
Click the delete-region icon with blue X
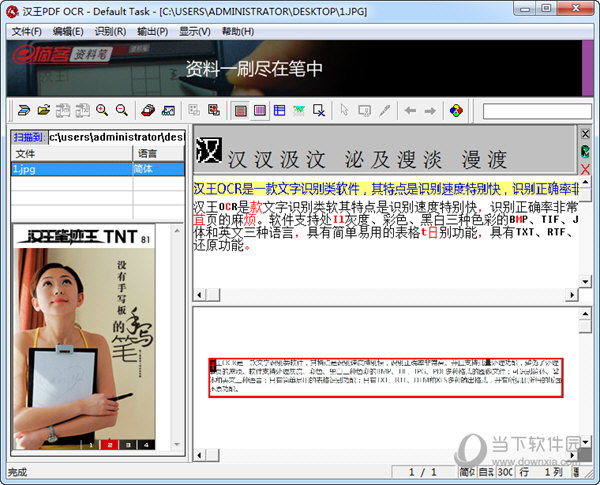coord(319,111)
